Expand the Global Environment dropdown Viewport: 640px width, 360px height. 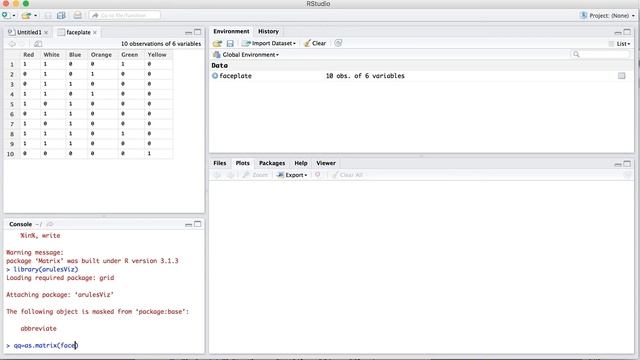[246, 55]
